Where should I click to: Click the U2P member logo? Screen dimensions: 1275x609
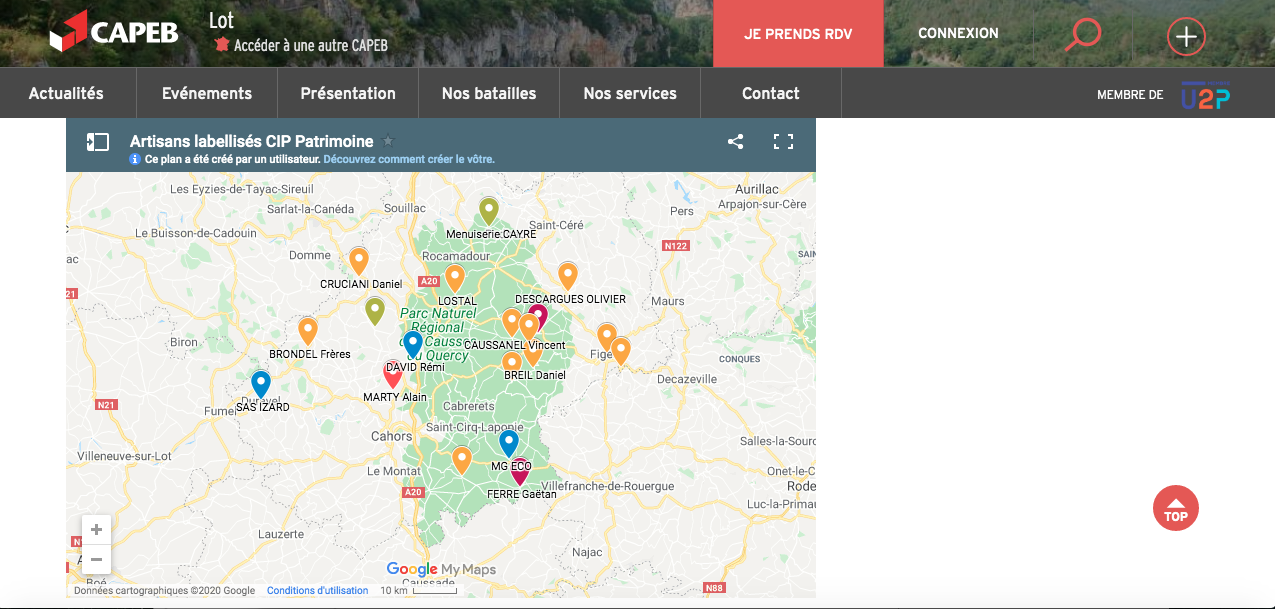coord(1205,95)
